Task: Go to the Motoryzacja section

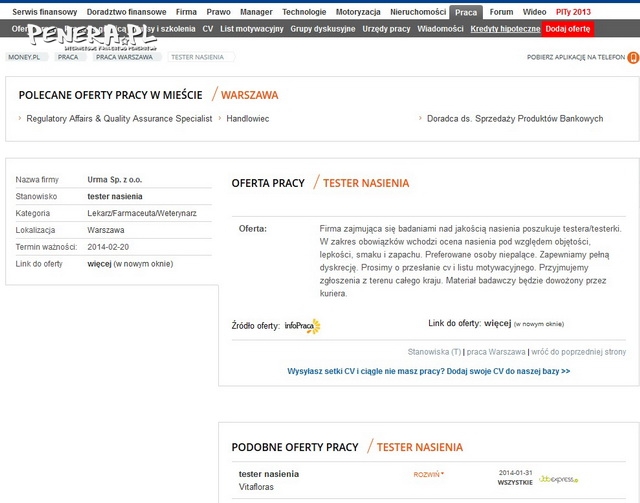Action: pos(358,12)
